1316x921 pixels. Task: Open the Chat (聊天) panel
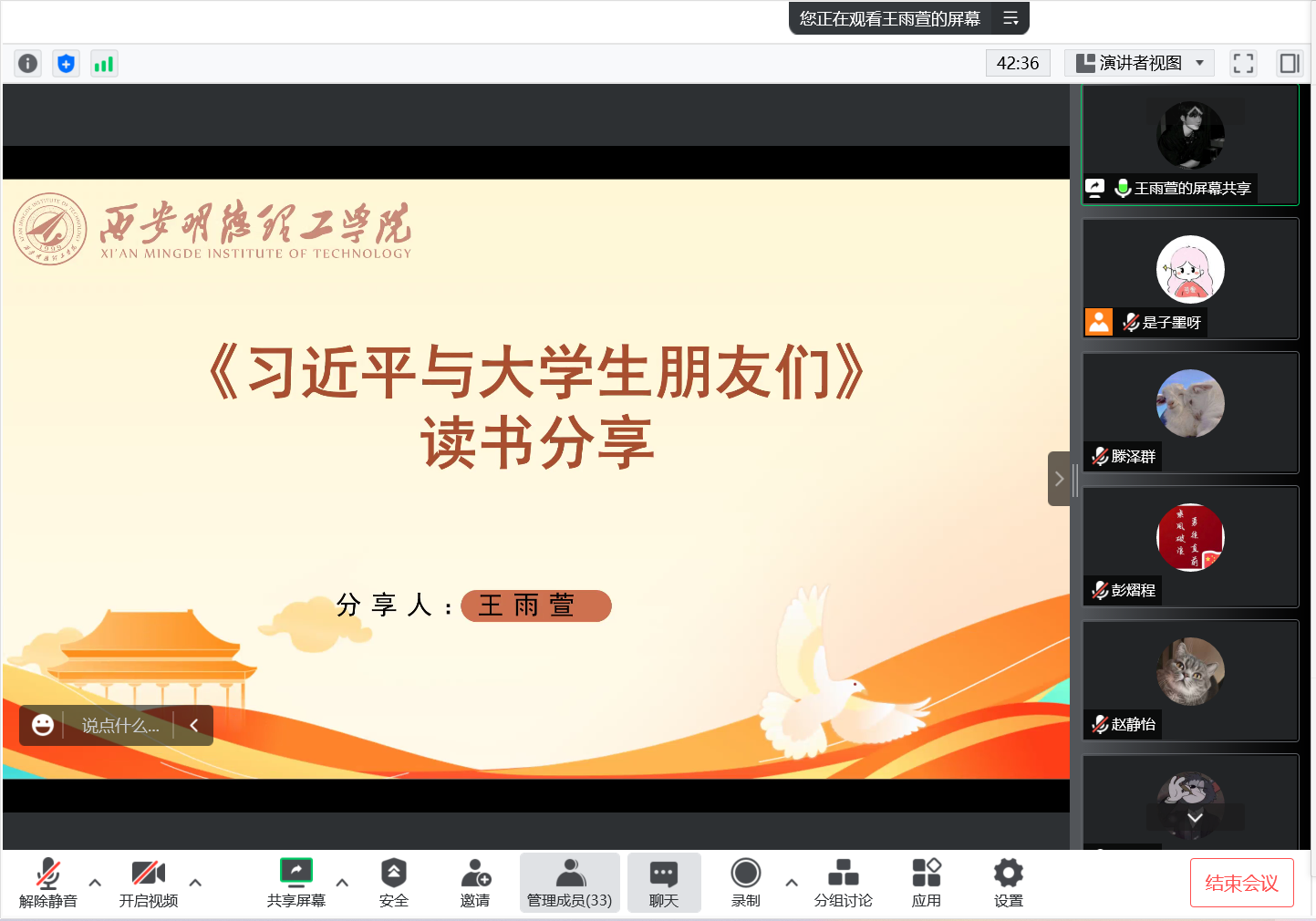tap(664, 883)
